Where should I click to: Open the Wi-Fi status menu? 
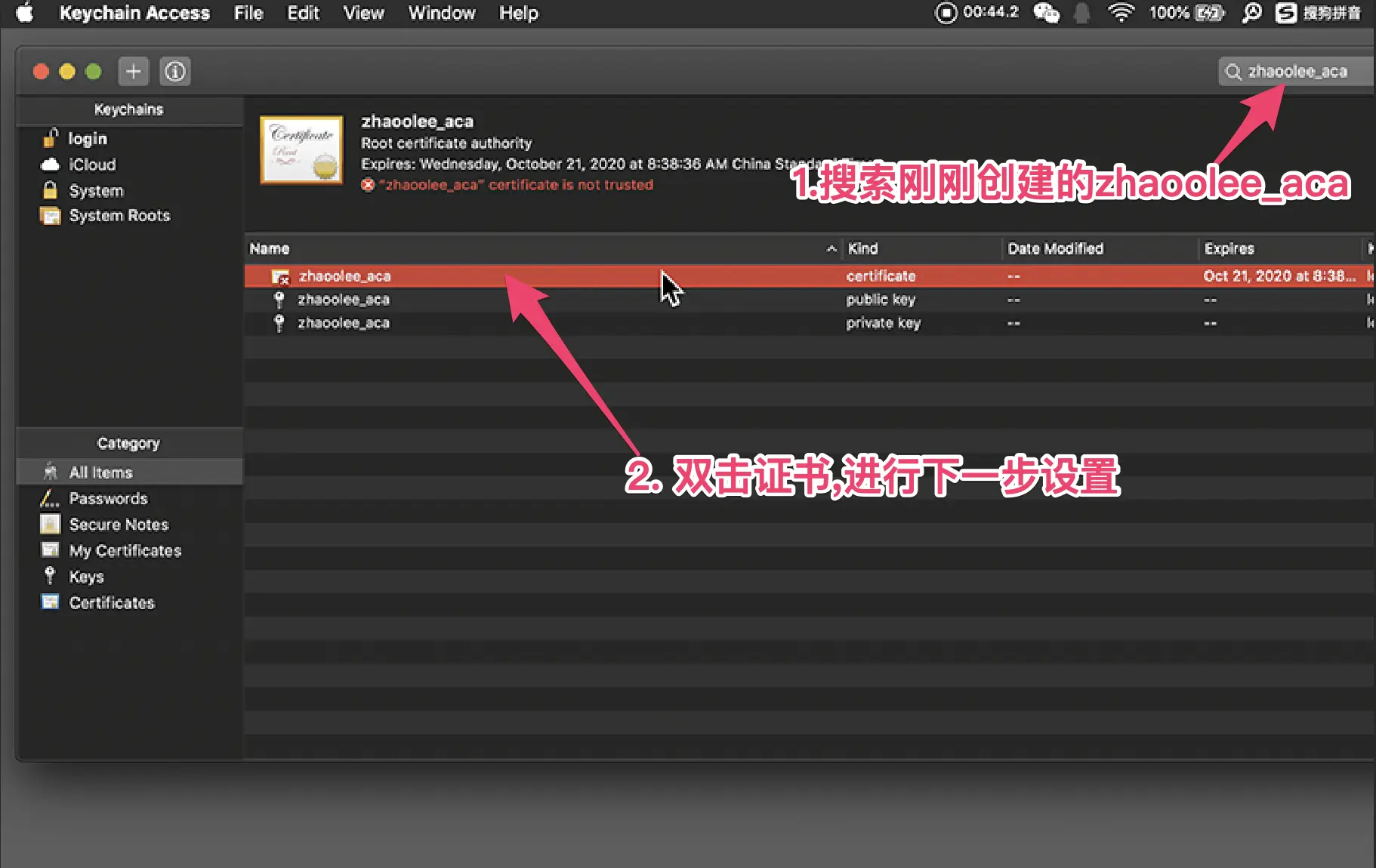pos(1121,13)
